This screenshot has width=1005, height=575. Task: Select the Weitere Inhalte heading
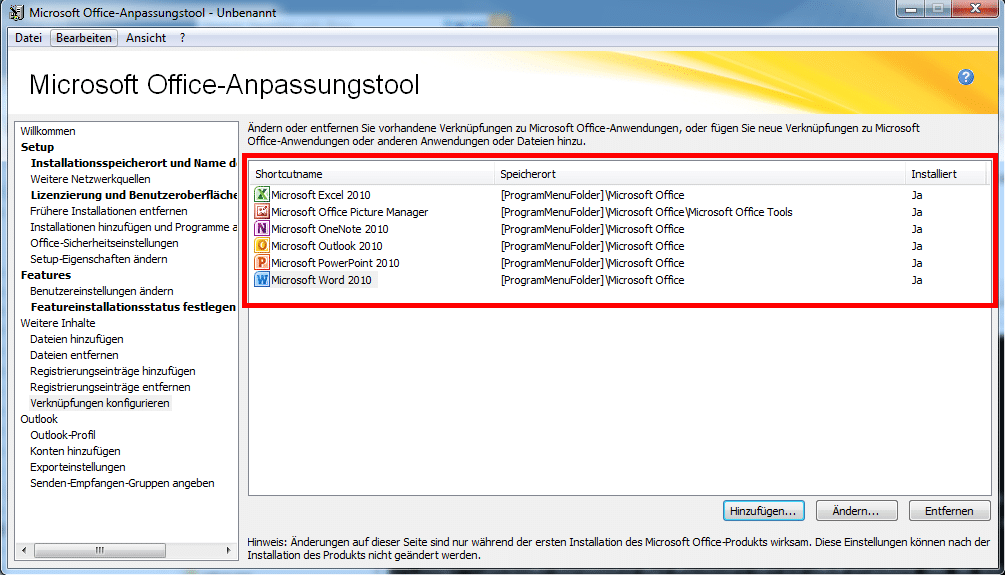coord(58,323)
